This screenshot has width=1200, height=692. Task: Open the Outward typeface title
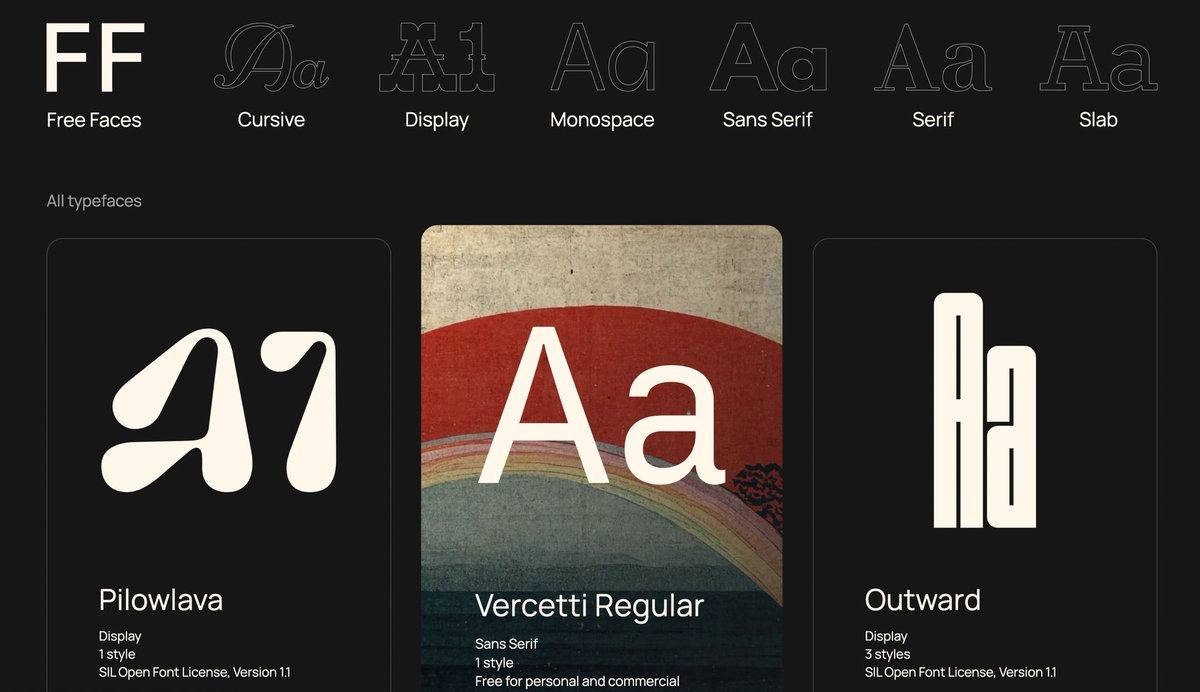click(923, 600)
